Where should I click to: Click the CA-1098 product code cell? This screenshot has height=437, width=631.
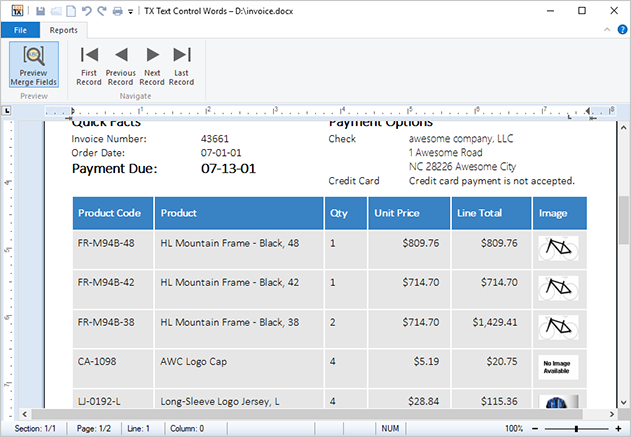113,368
